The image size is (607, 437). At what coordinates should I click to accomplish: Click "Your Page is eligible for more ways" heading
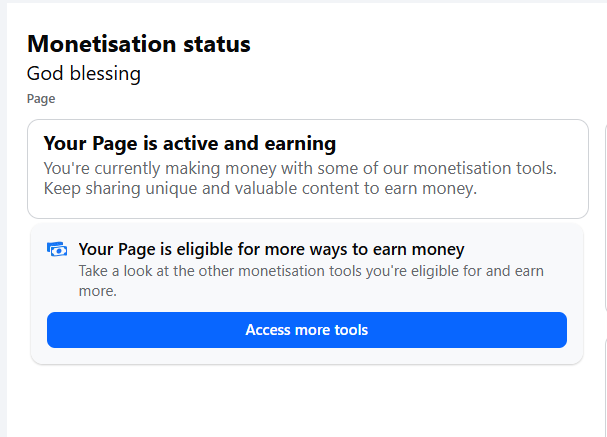click(271, 249)
